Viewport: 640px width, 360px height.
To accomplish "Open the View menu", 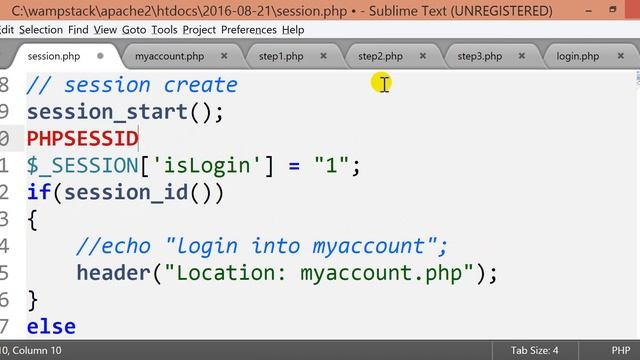I will 105,30.
